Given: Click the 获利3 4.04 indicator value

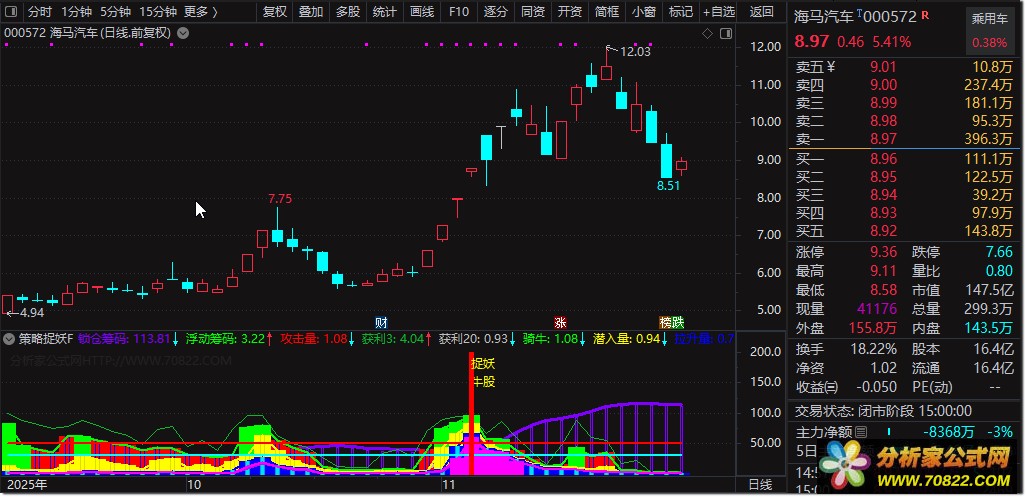Looking at the screenshot, I should (392, 339).
